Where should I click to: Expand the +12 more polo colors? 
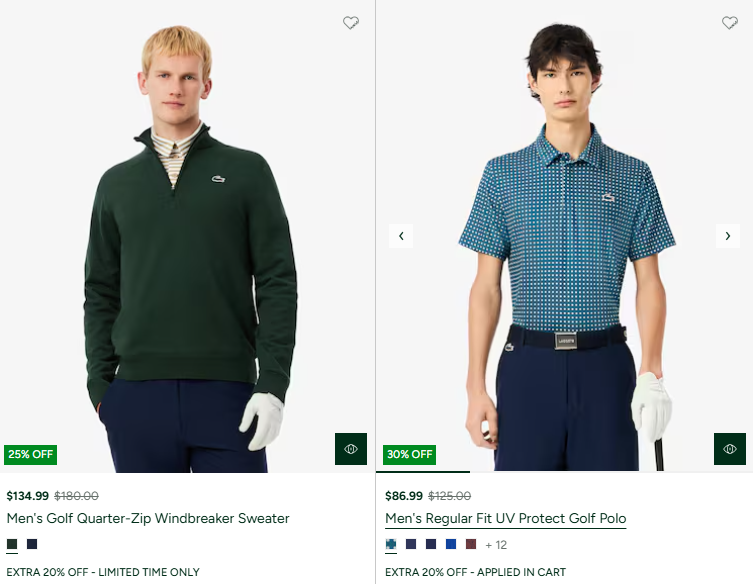pyautogui.click(x=496, y=545)
